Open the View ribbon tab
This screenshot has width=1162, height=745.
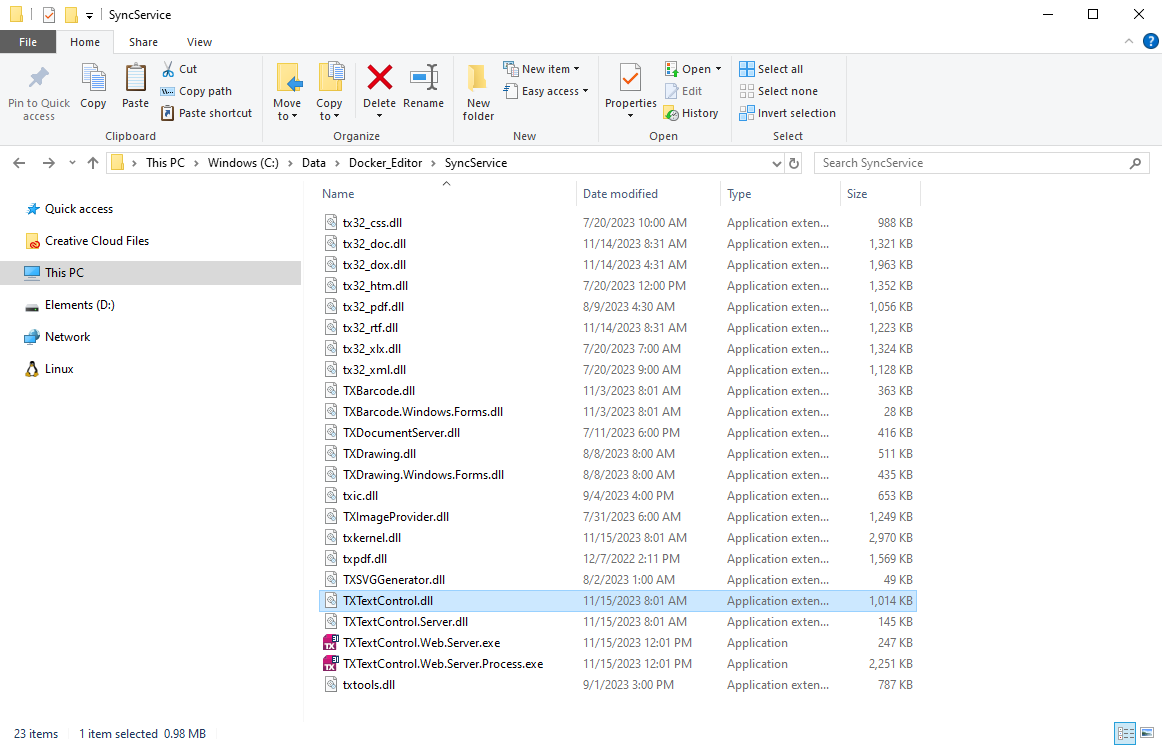coord(199,42)
